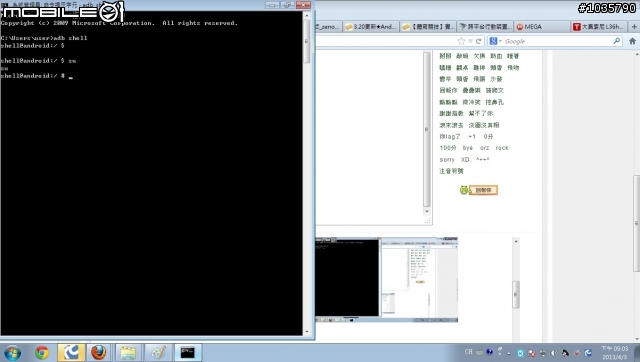Open the Paint icon in the taskbar
Screen dimensions: 640x362
[158, 353]
